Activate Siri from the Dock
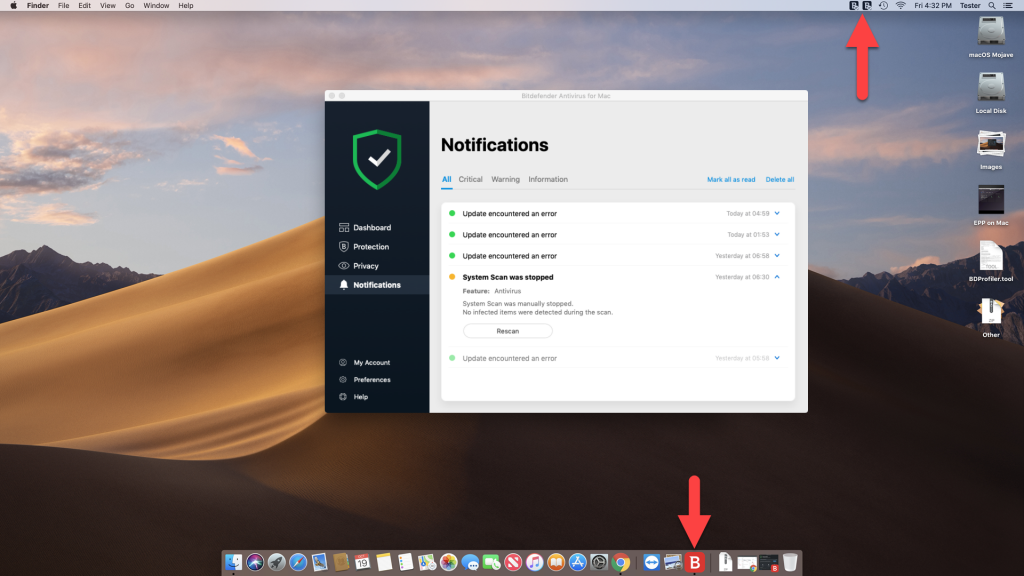This screenshot has height=576, width=1024. (255, 562)
